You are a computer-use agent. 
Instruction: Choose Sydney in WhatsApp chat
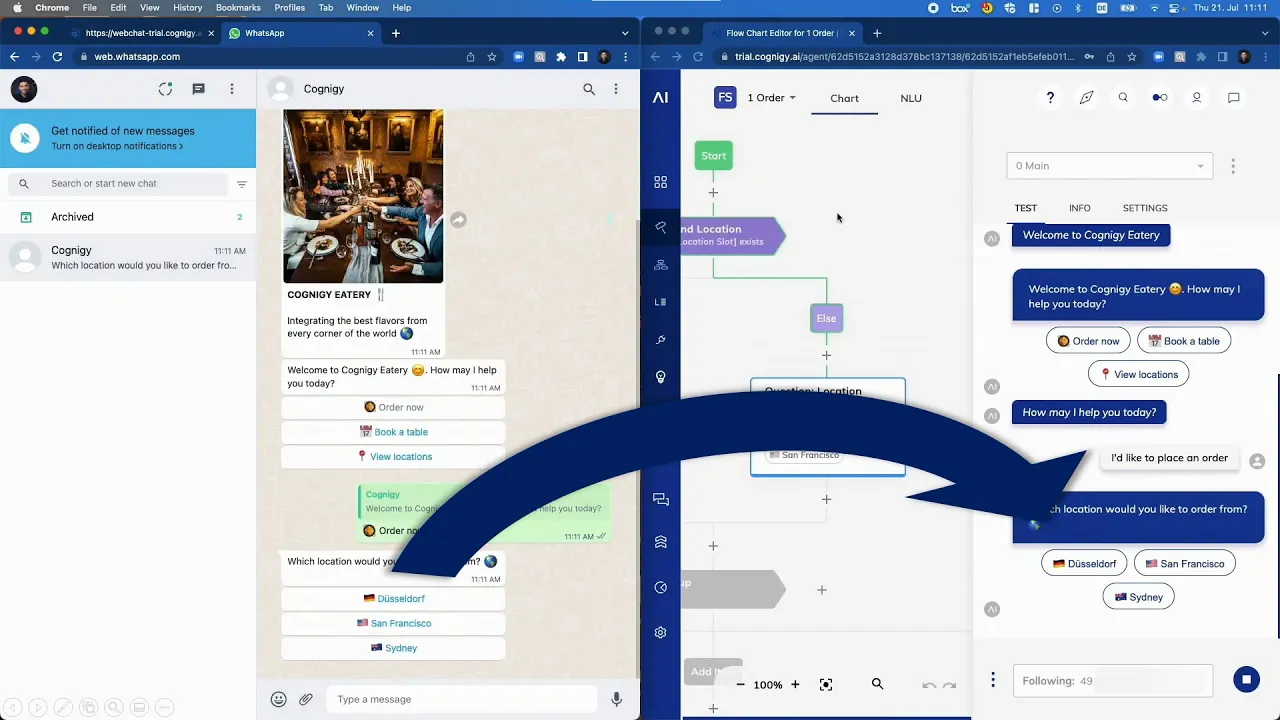393,648
